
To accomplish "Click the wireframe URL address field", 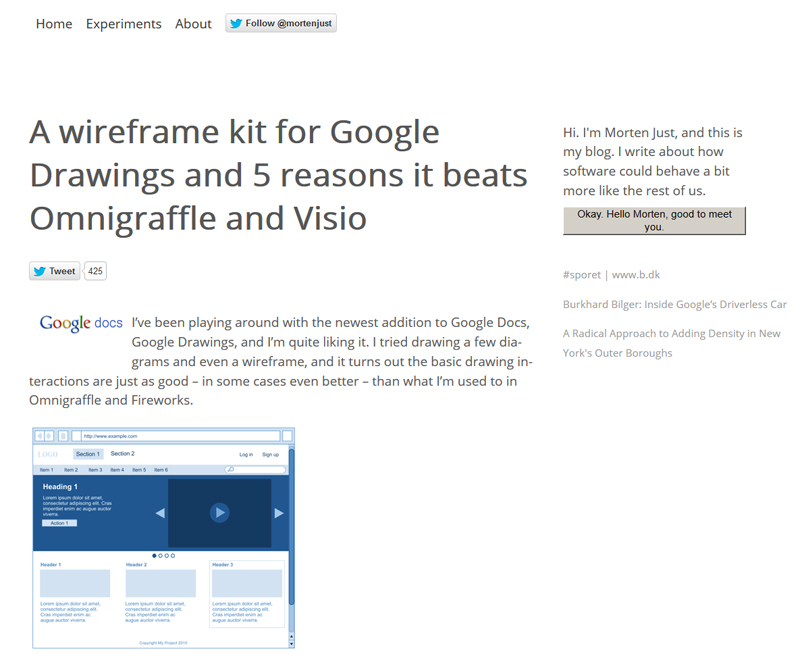I will [178, 436].
